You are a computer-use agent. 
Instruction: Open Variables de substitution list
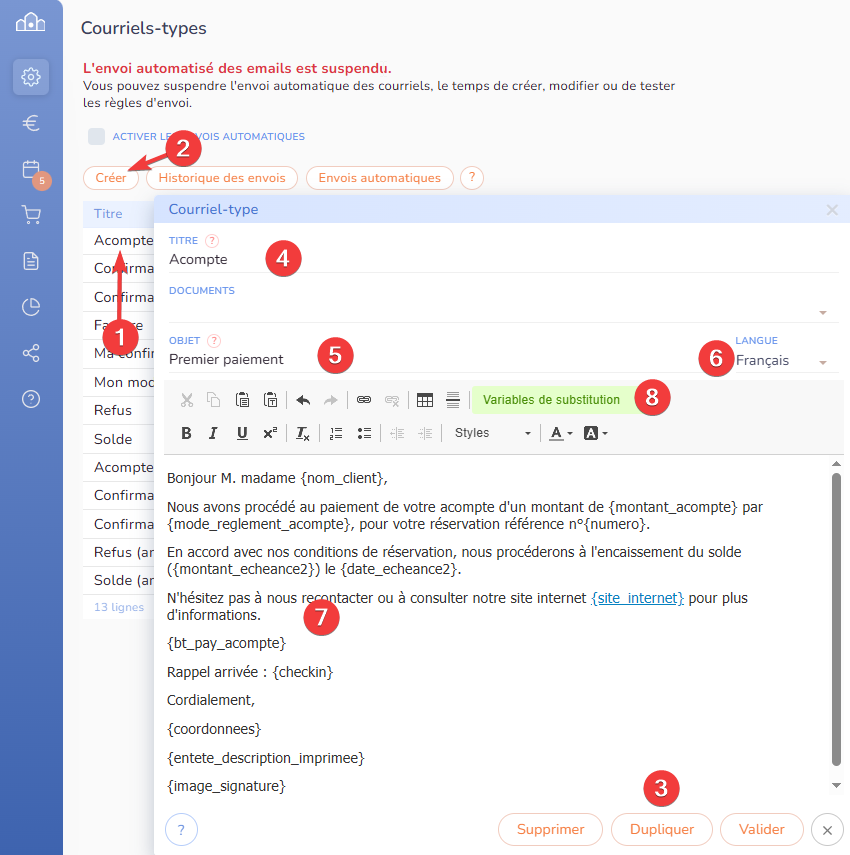click(x=551, y=400)
